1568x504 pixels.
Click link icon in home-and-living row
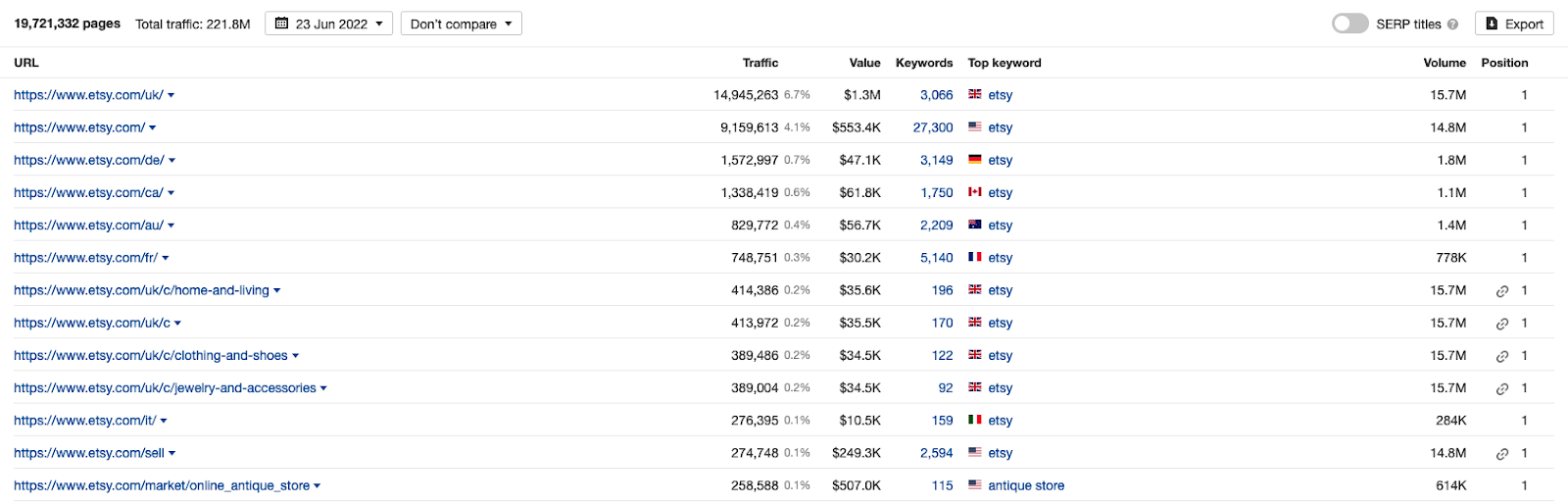pyautogui.click(x=1501, y=291)
